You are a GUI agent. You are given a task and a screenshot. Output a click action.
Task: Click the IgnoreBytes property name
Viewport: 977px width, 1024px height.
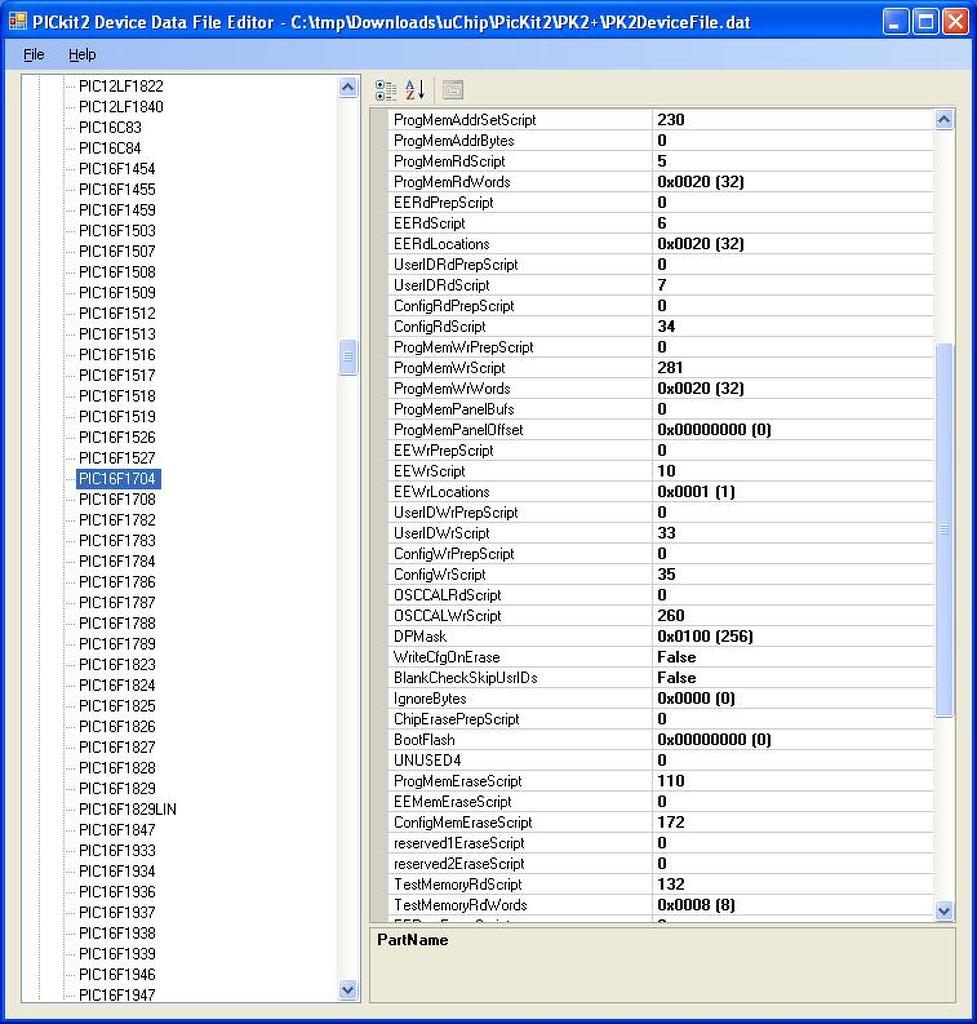coord(430,698)
